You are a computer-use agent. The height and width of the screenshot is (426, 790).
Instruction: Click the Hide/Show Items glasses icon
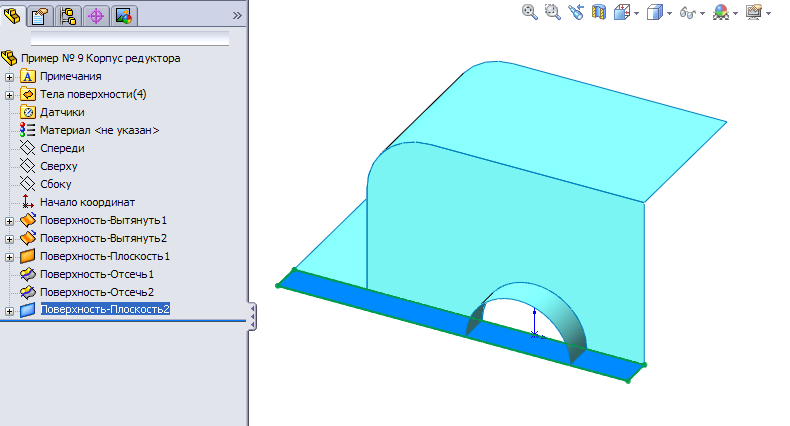pos(687,13)
